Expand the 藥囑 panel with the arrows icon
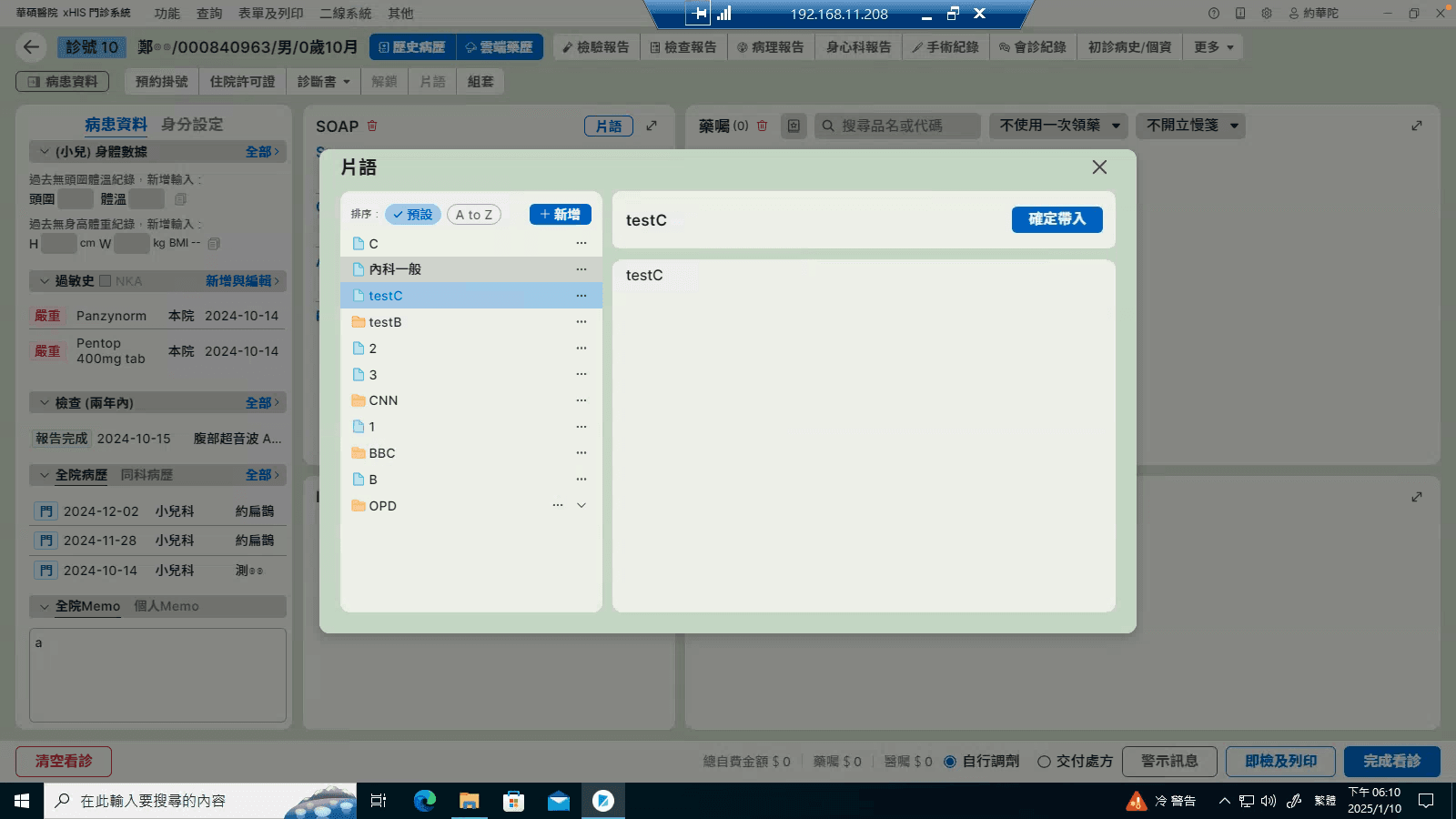Screen dimensions: 1456x819 click(1417, 126)
